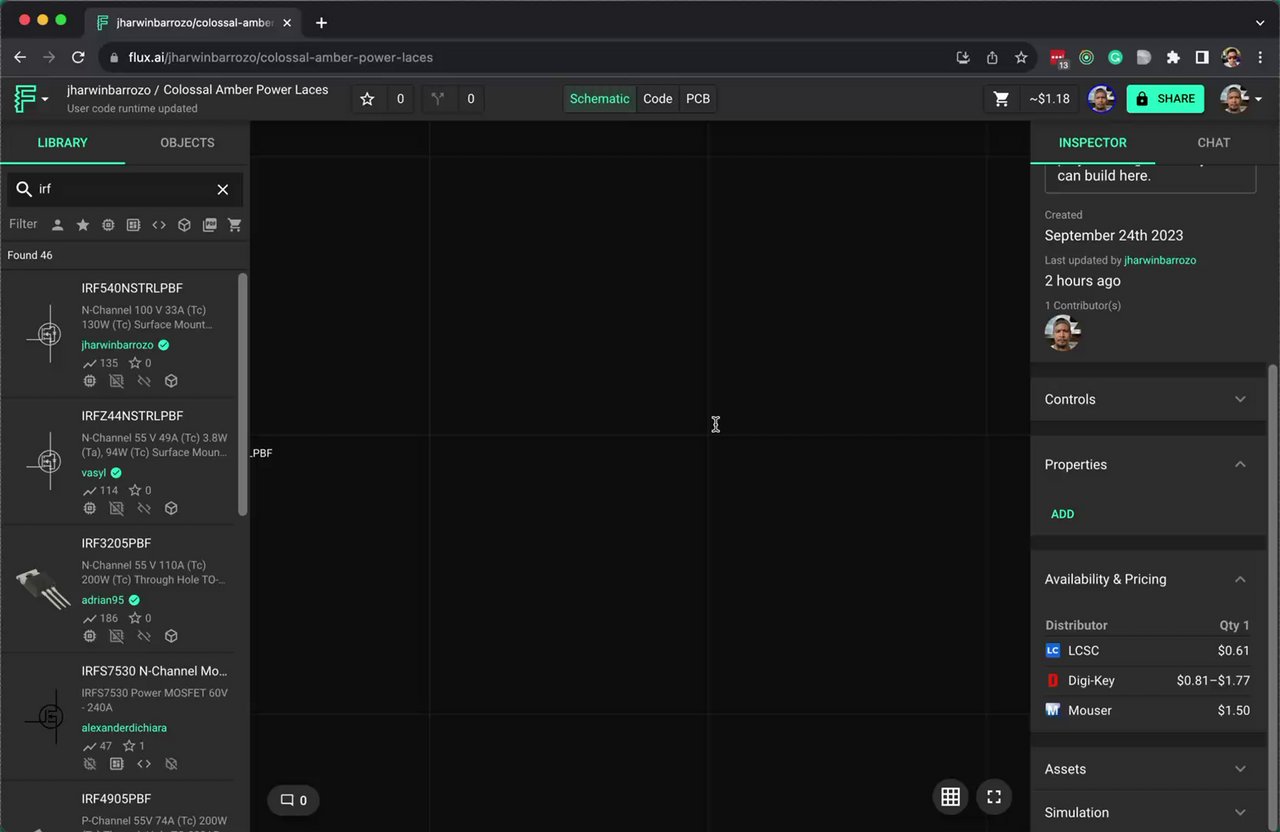Image resolution: width=1280 pixels, height=832 pixels.
Task: Open the user account dropdown arrow
Action: point(1258,99)
